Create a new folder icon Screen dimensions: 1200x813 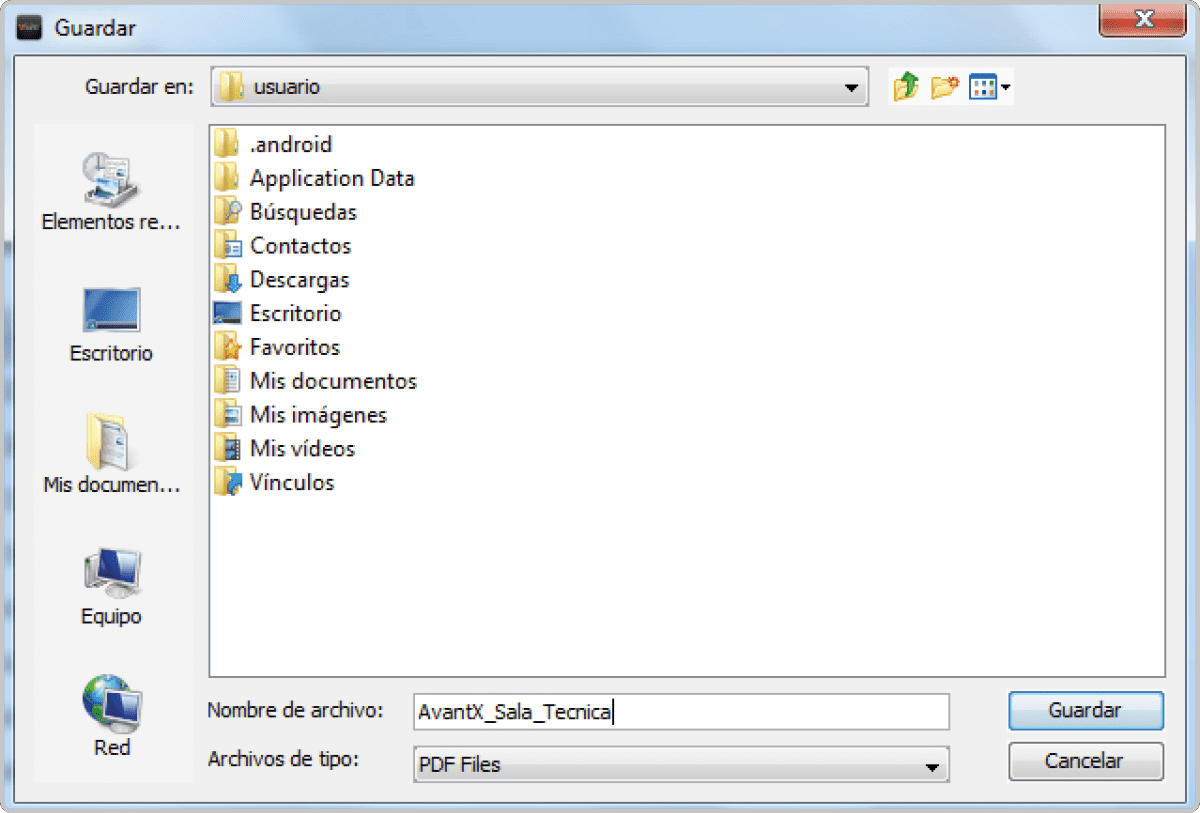(944, 87)
